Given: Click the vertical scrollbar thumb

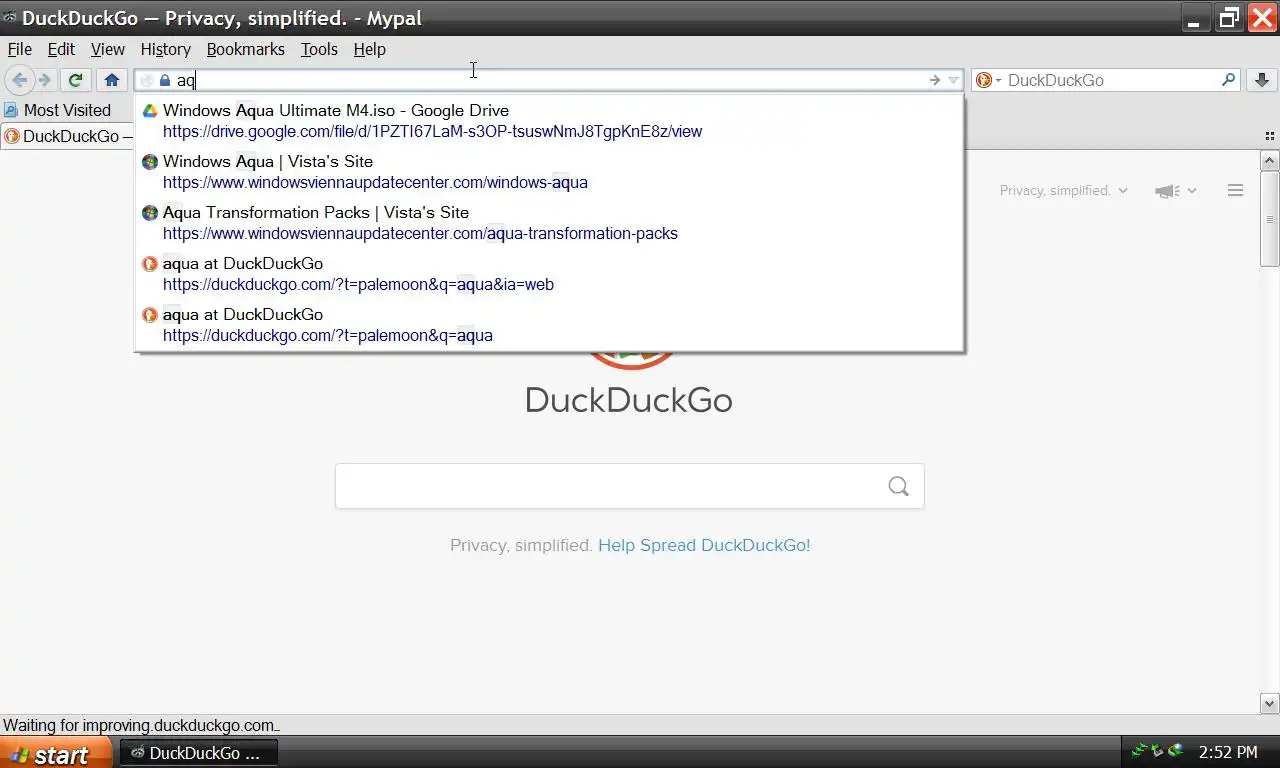Looking at the screenshot, I should click(1270, 219).
